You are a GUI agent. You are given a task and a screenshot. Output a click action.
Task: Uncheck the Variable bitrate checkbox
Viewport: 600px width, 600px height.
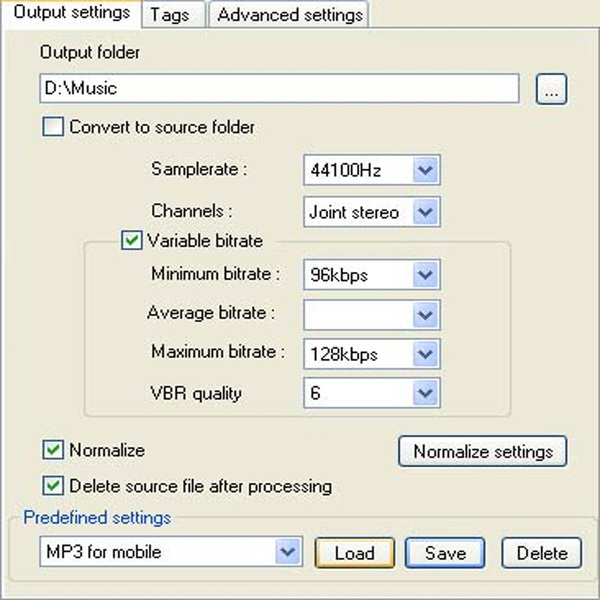(132, 240)
